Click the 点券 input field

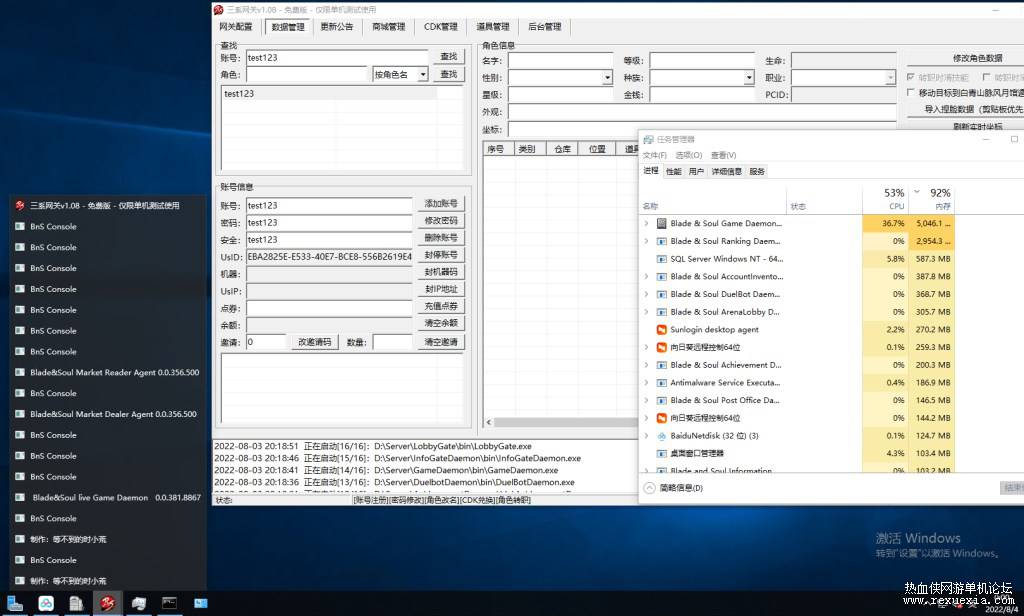click(329, 308)
